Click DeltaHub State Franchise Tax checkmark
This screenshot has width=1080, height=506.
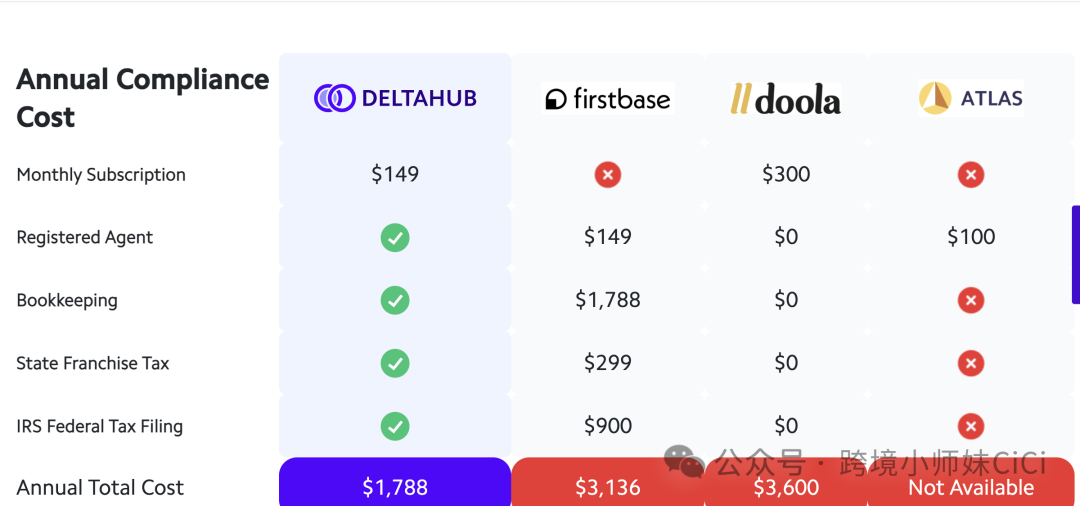point(395,363)
